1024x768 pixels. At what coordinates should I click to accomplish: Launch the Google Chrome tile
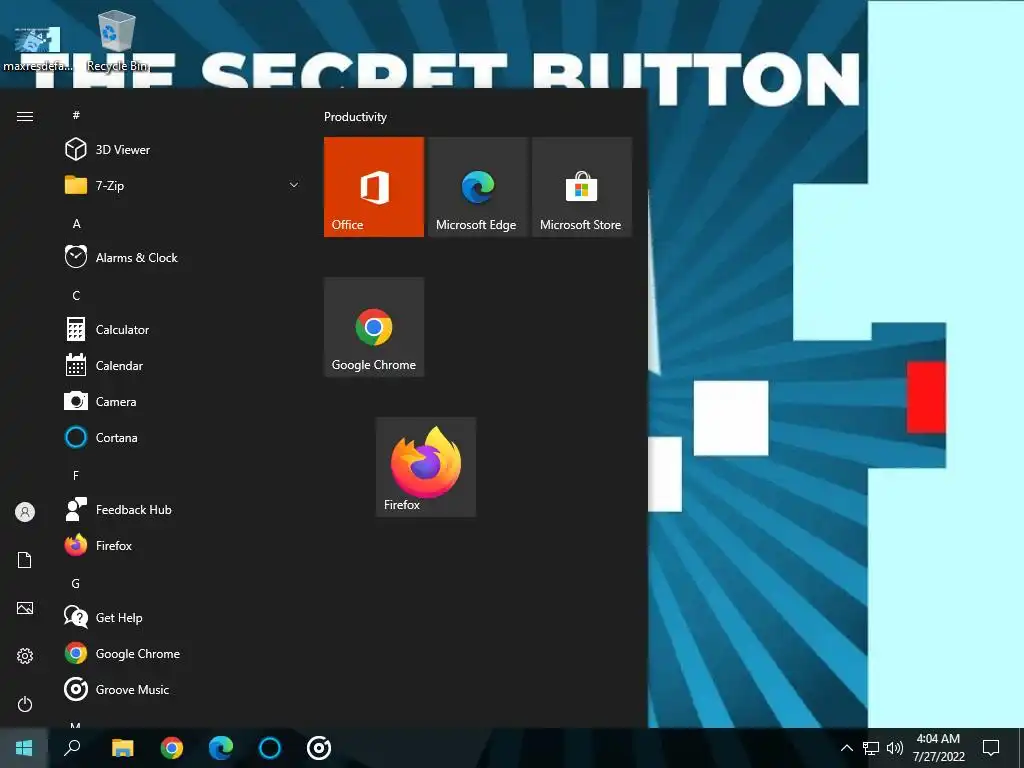(374, 327)
